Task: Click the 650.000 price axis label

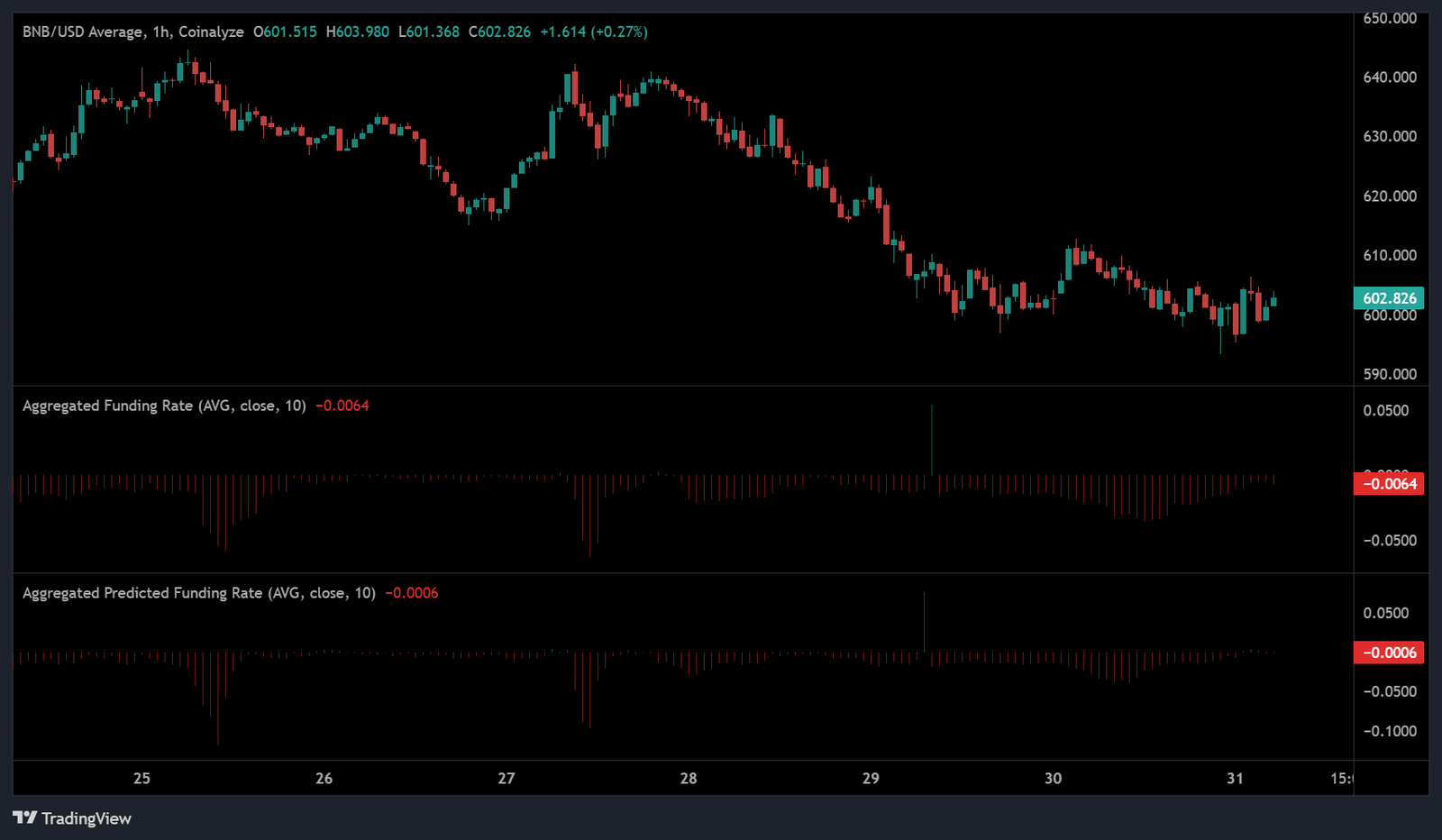Action: click(x=1390, y=18)
